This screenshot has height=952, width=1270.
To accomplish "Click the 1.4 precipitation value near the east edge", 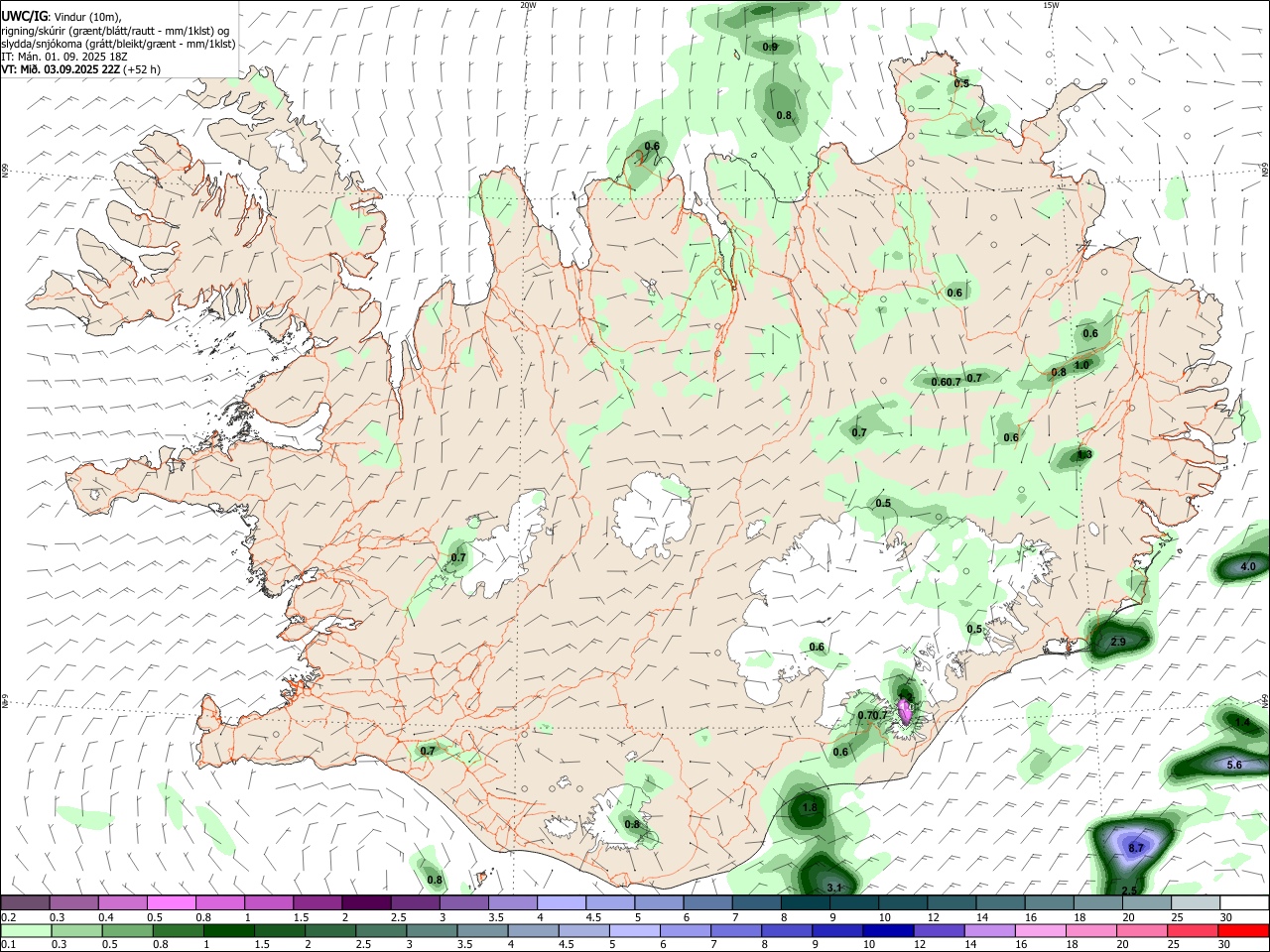I will pyautogui.click(x=1242, y=723).
